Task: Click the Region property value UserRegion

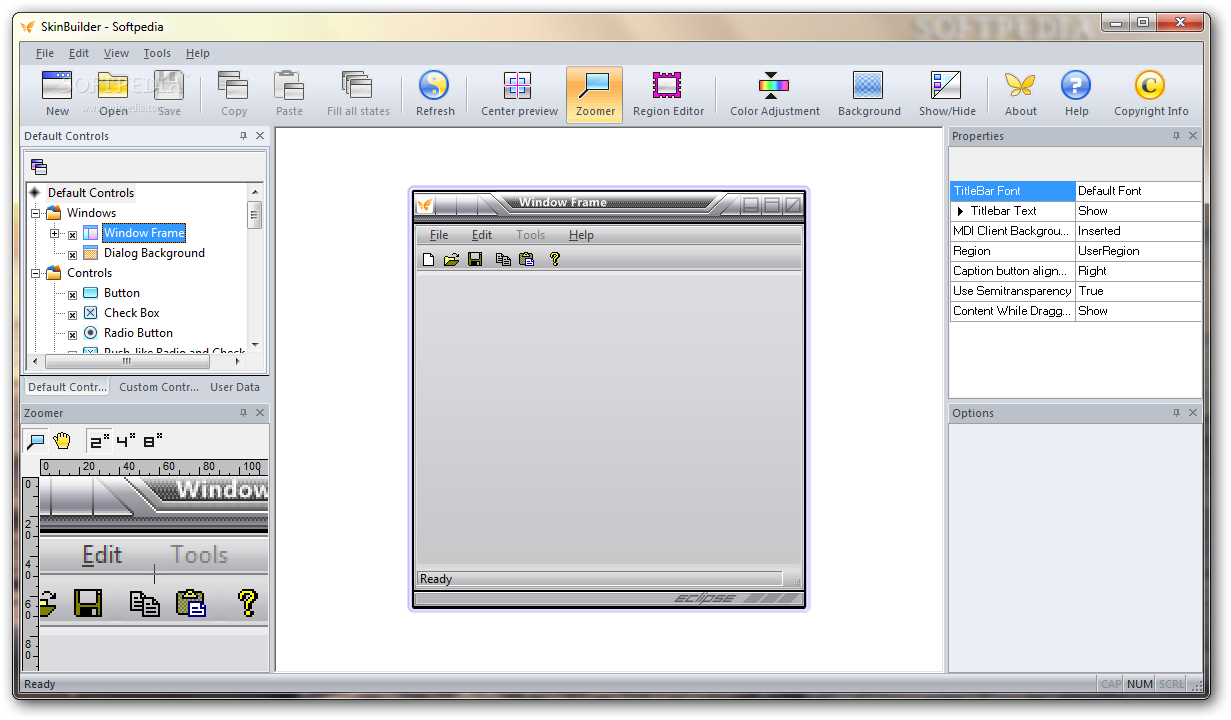Action: (1138, 251)
